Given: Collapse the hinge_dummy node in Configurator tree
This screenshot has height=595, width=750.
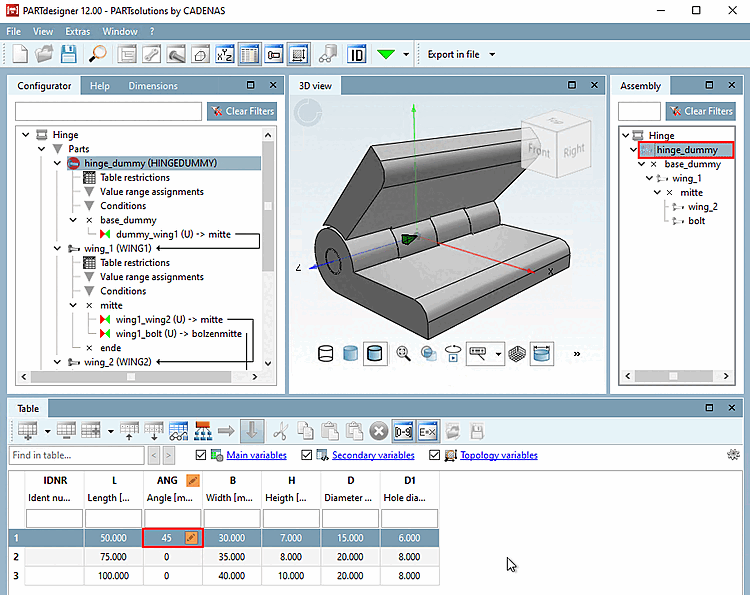Looking at the screenshot, I should pyautogui.click(x=57, y=163).
